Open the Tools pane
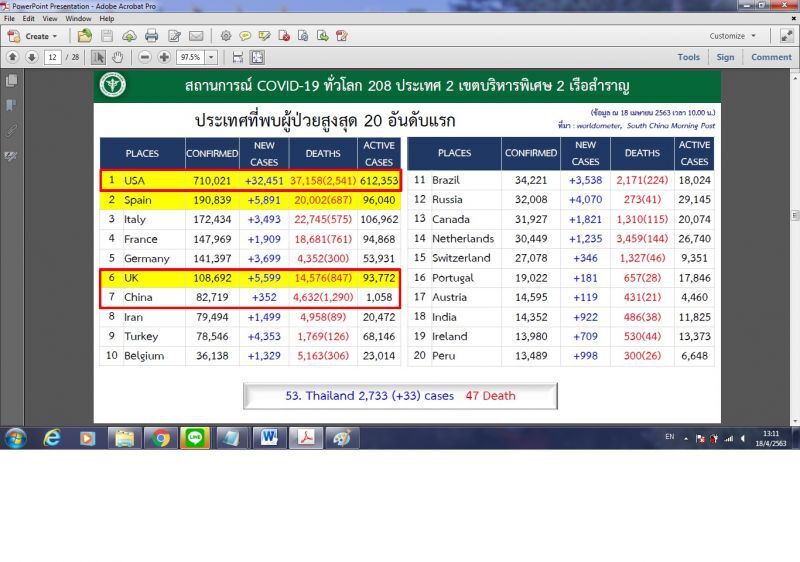This screenshot has height=562, width=800. 688,57
